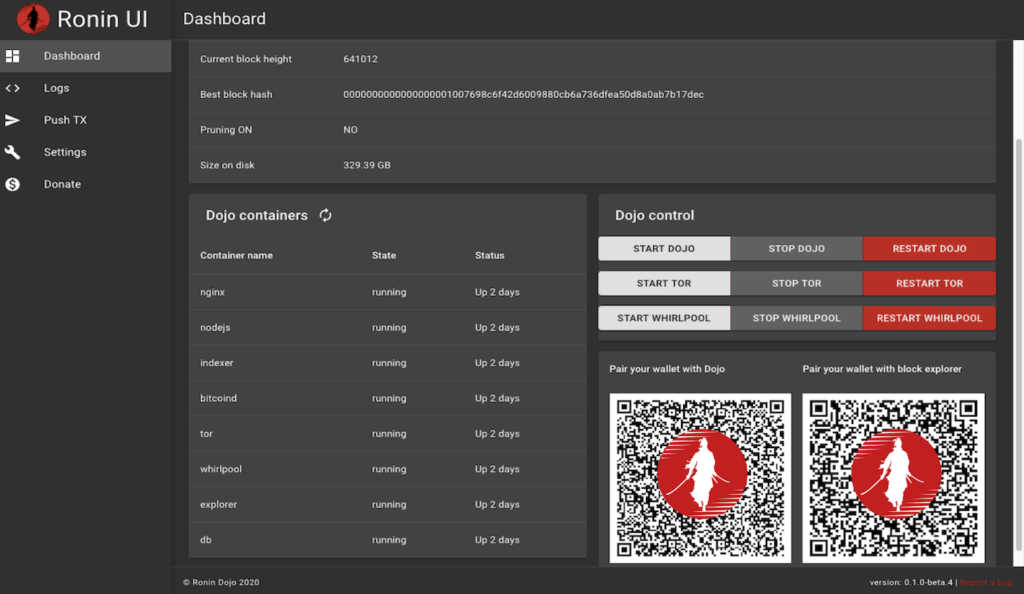
Task: Click the 'Dashboard' page title in header
Action: [224, 19]
